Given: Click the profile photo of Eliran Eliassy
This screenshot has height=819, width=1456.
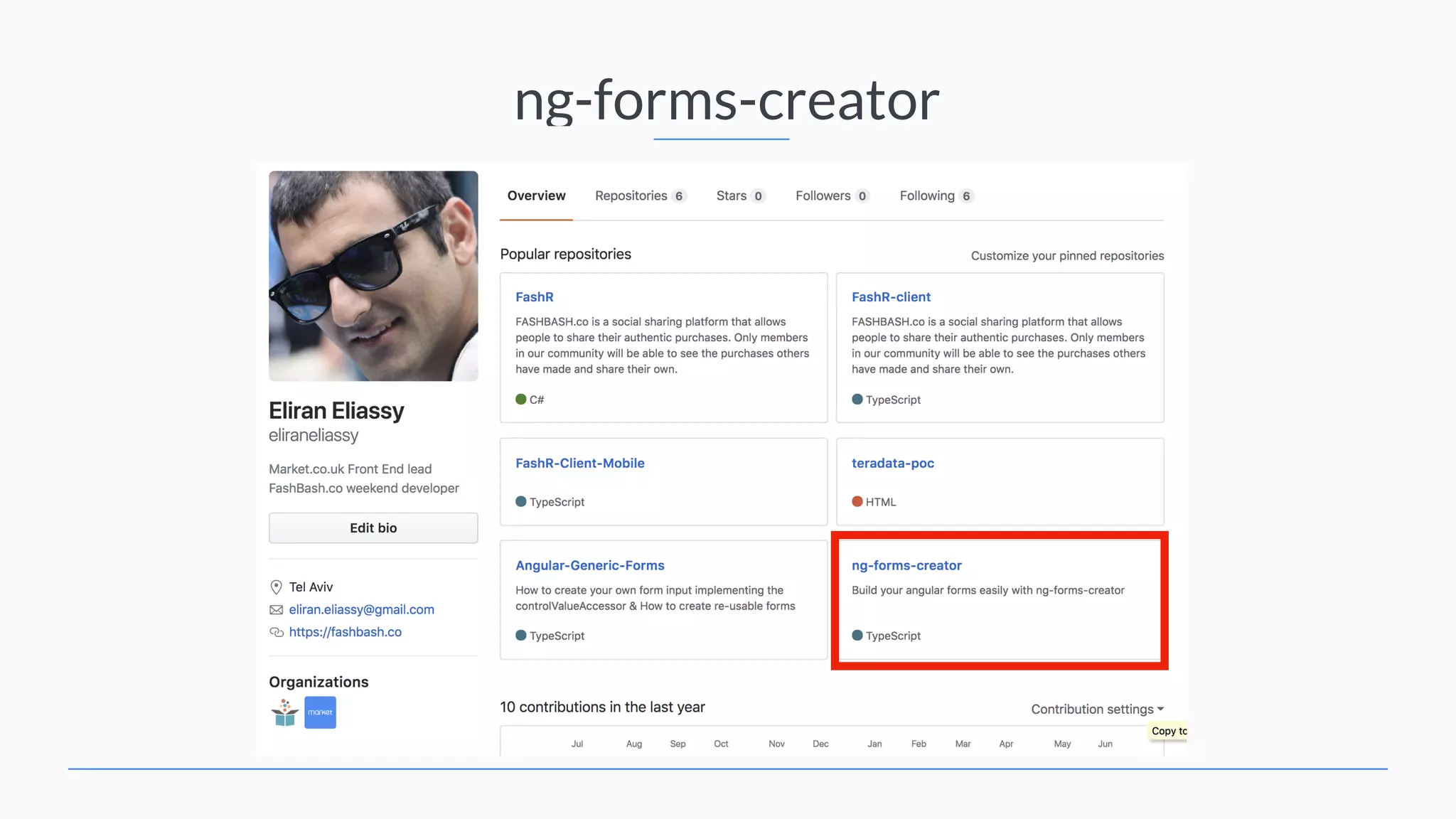Looking at the screenshot, I should pyautogui.click(x=373, y=276).
